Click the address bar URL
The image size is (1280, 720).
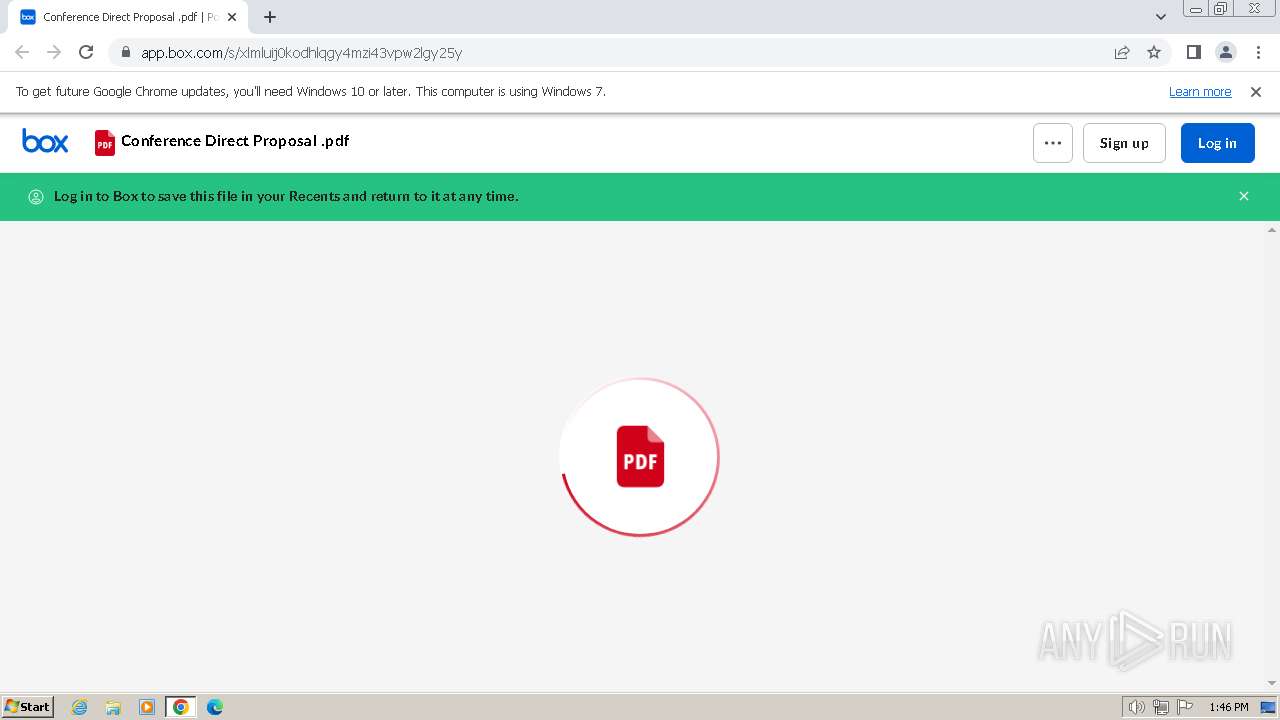coord(301,53)
